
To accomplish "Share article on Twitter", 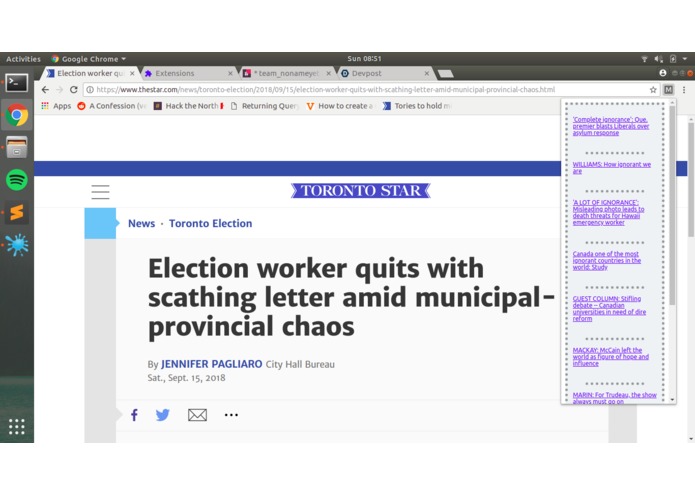I will pos(163,415).
